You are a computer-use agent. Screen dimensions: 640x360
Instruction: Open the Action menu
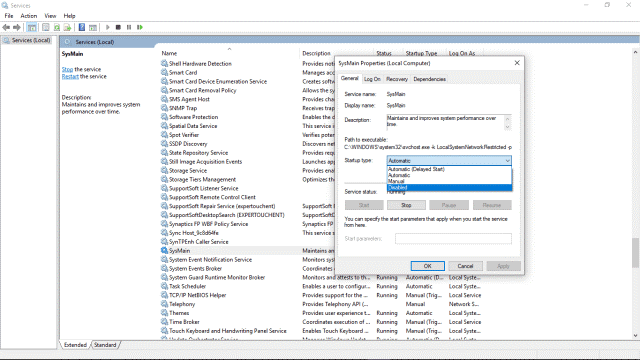29,16
